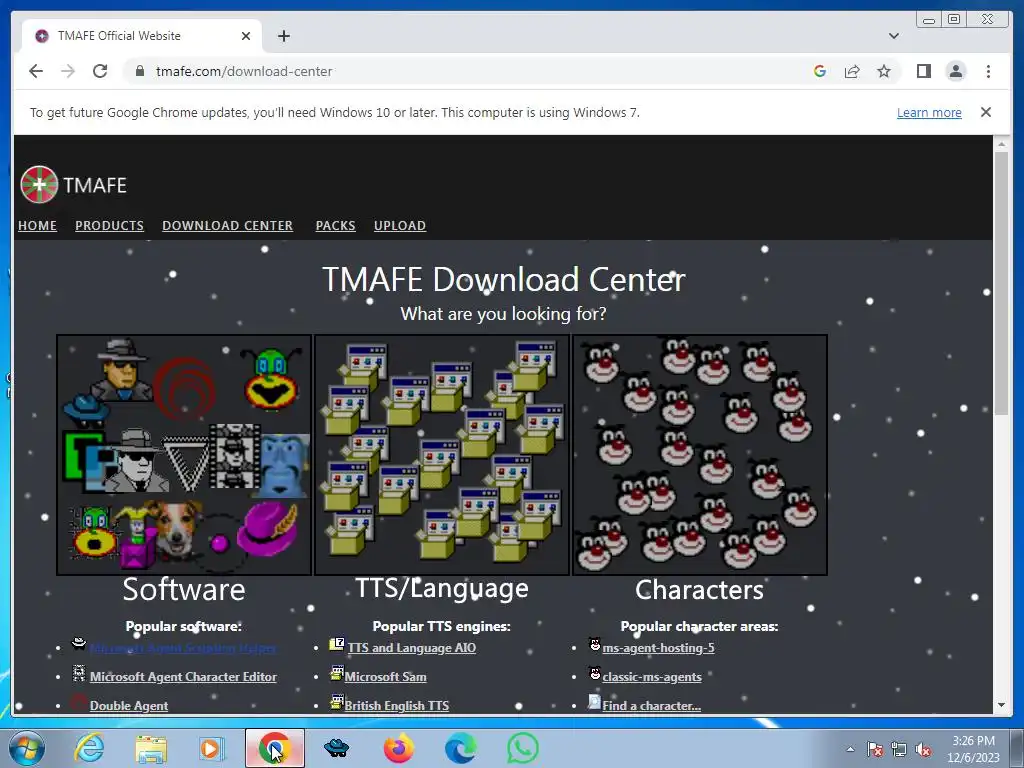Open Windows Explorer from the taskbar
The image size is (1024, 768).
point(152,748)
